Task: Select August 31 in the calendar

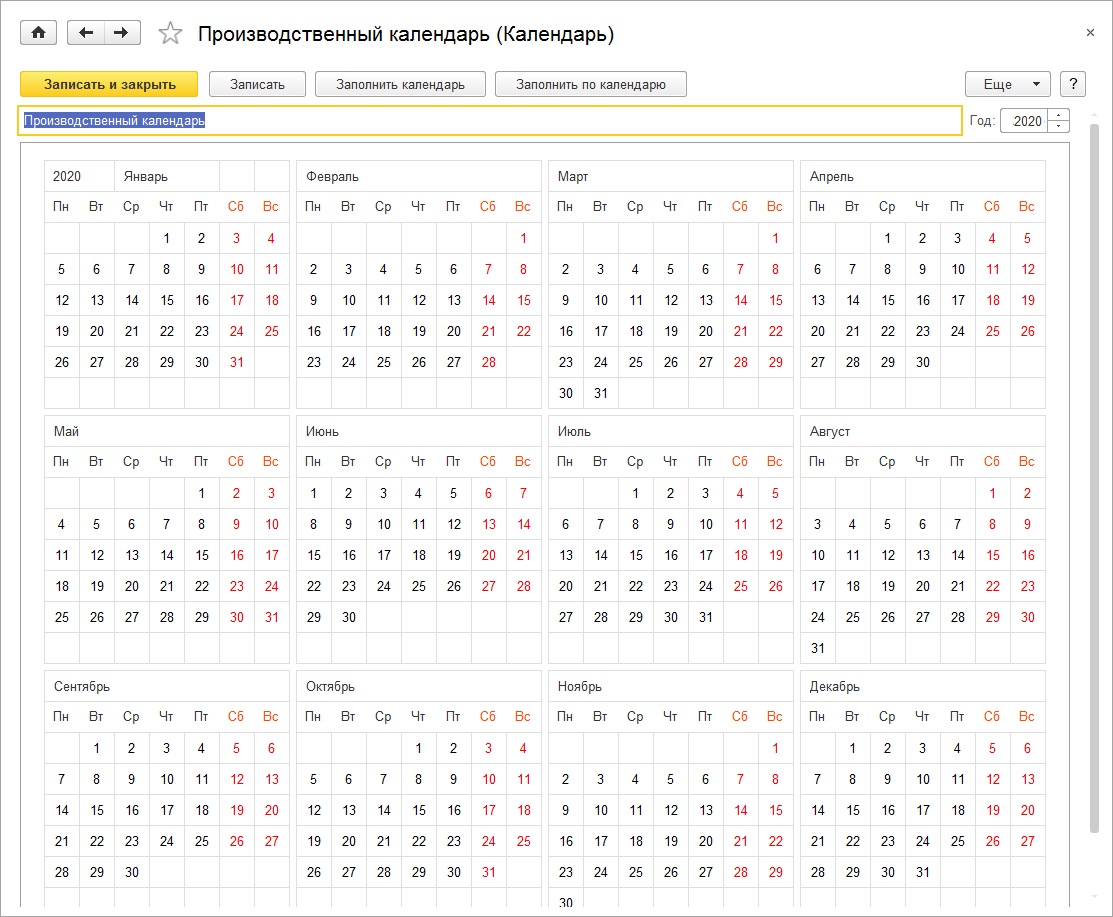Action: click(x=818, y=648)
